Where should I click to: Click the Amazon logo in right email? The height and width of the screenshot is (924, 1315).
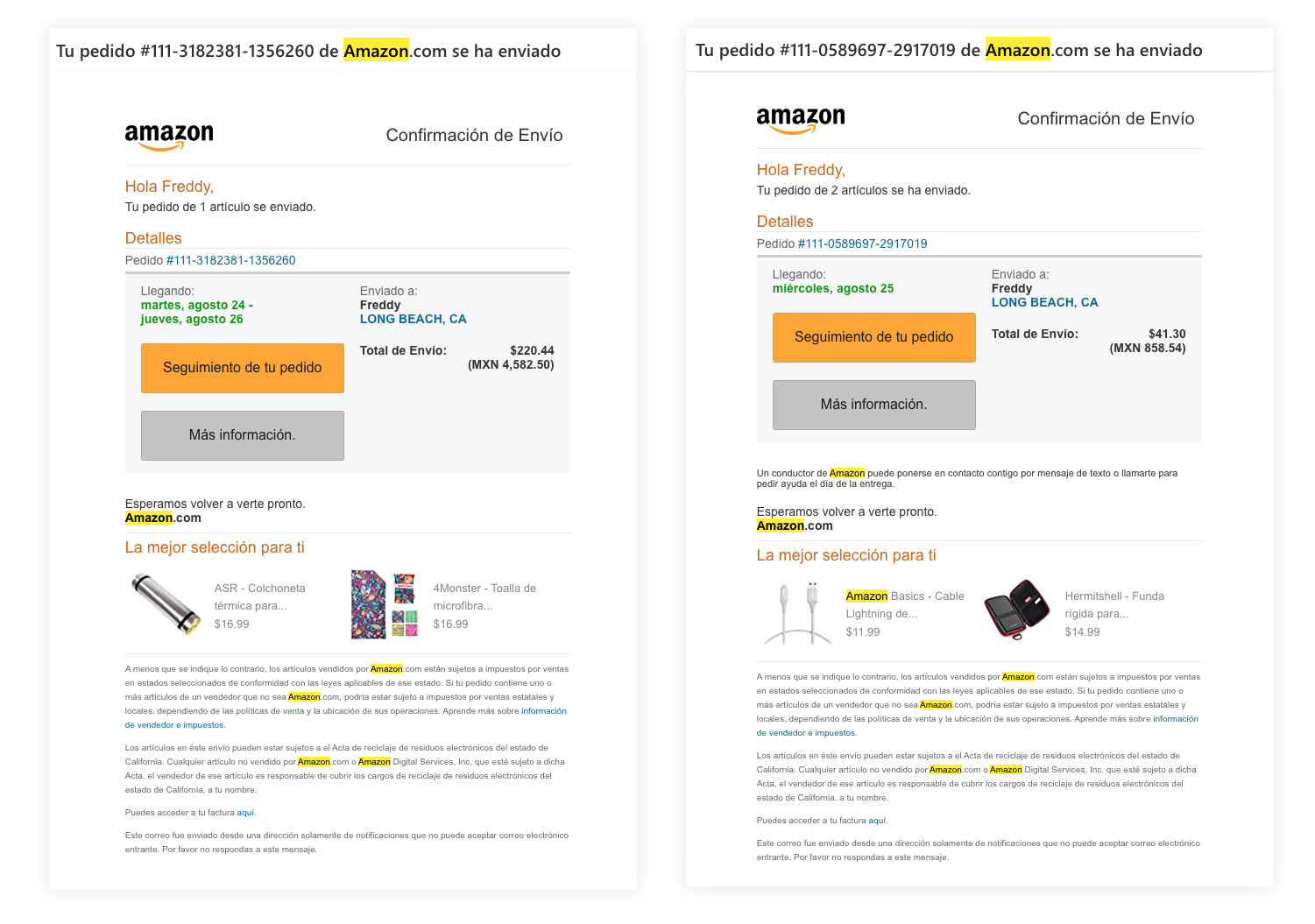[801, 119]
